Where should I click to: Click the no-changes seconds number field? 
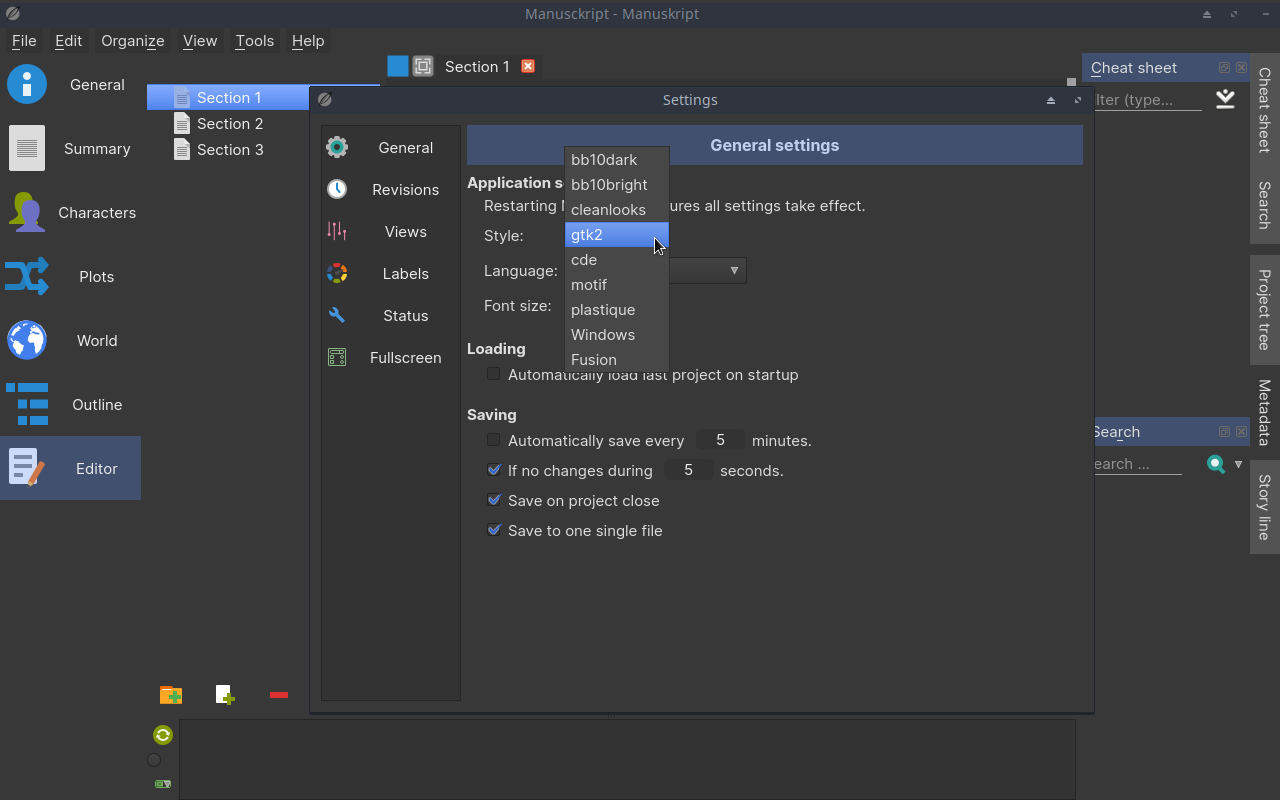[688, 470]
